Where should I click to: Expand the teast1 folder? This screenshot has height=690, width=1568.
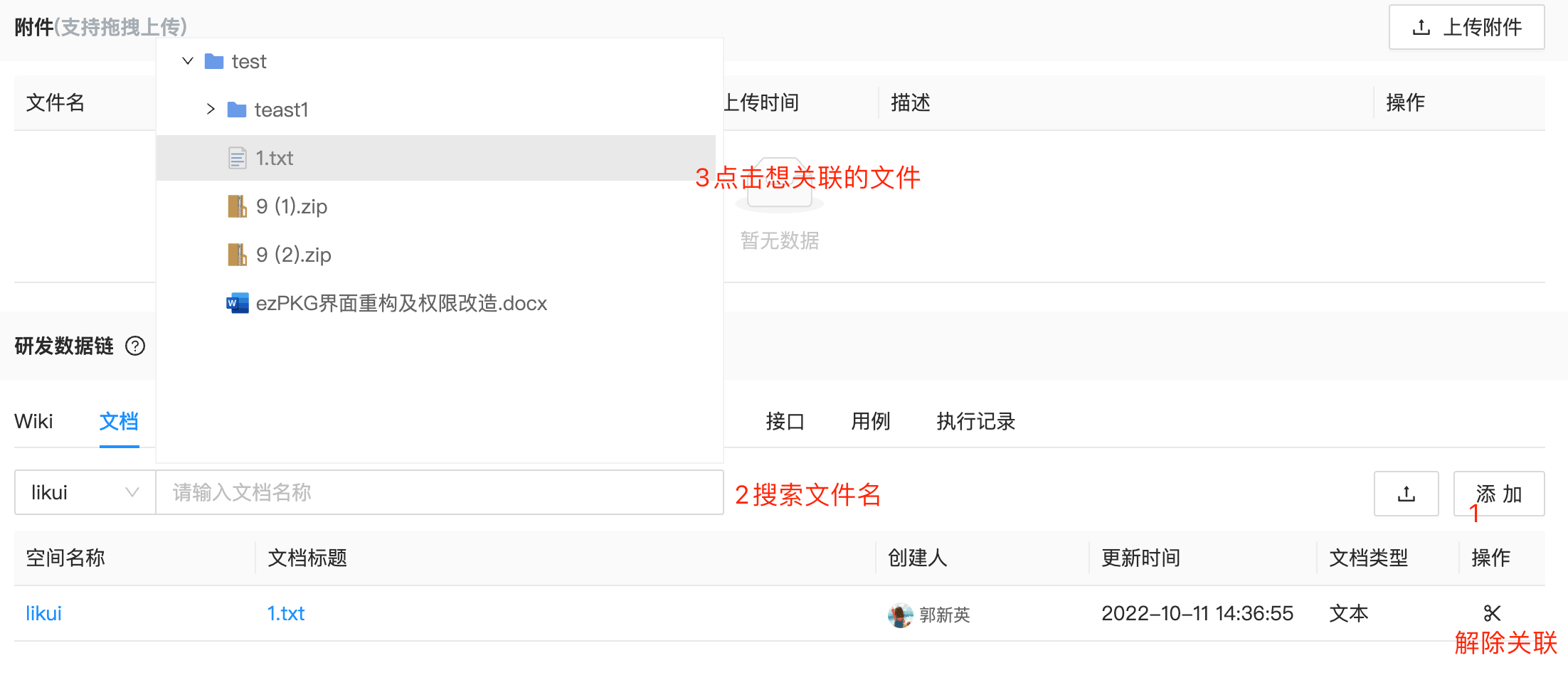point(211,109)
